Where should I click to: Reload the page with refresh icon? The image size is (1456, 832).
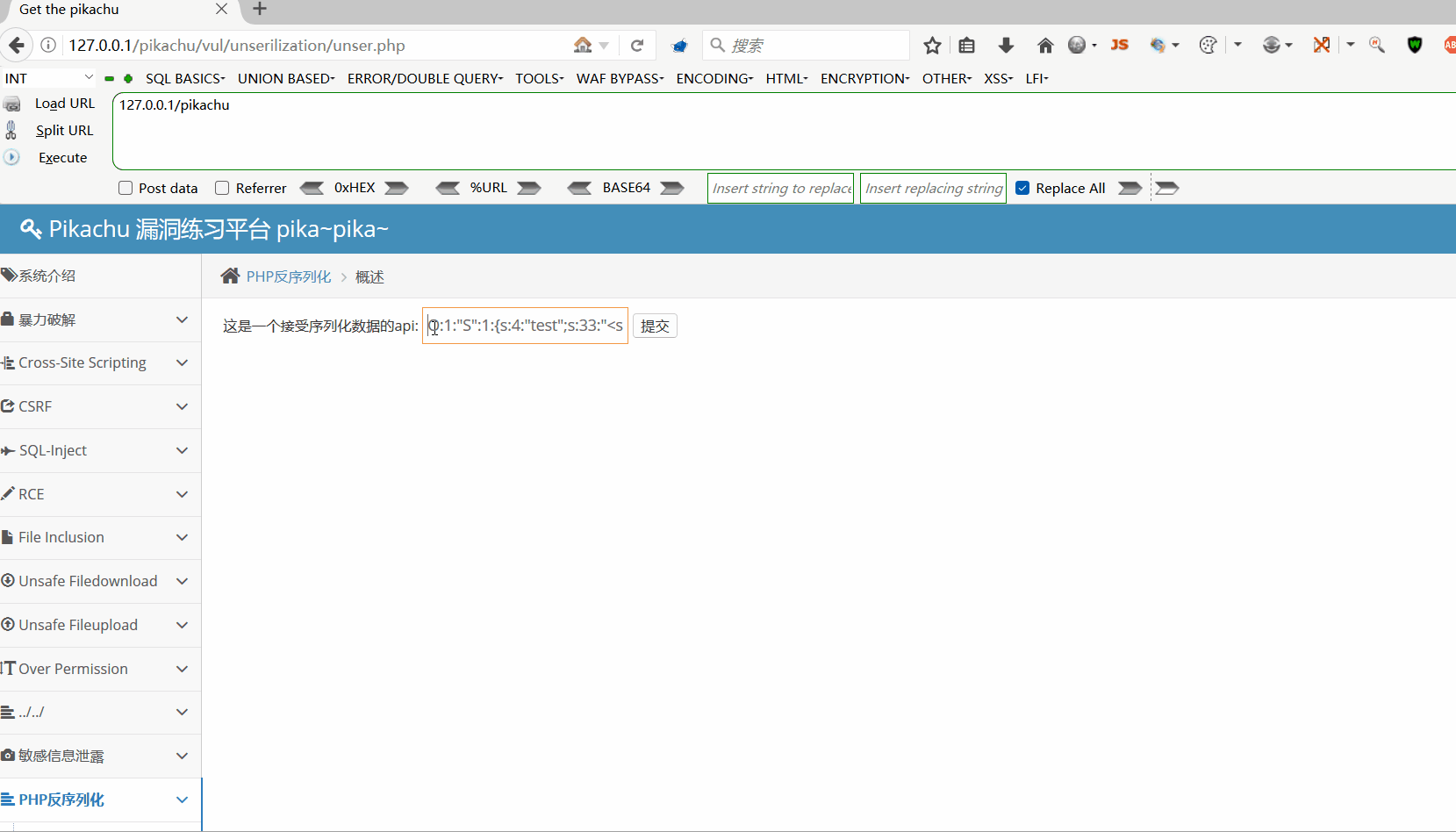click(637, 46)
